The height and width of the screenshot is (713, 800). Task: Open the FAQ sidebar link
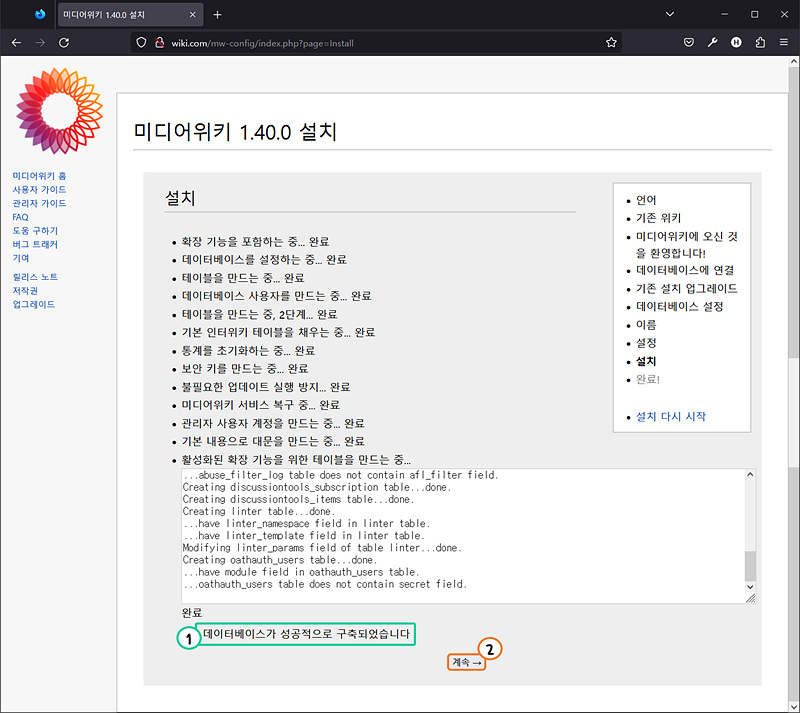[x=20, y=217]
